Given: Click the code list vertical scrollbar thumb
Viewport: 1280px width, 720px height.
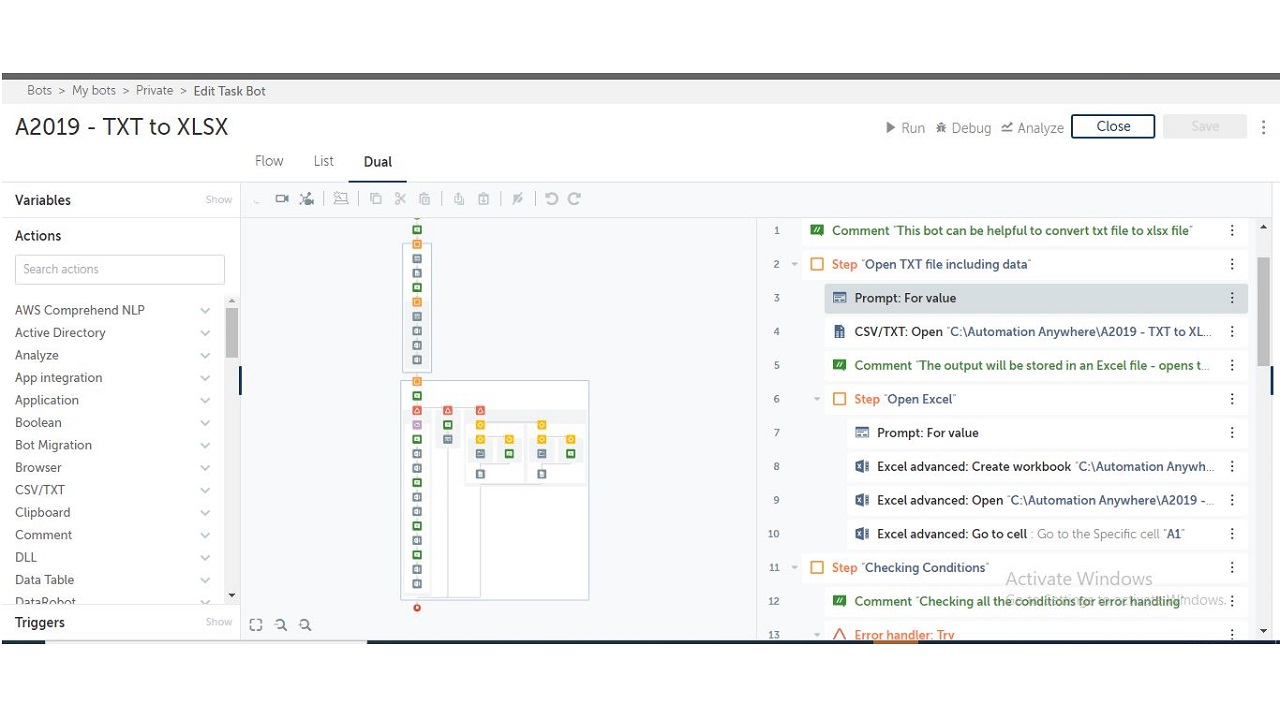Looking at the screenshot, I should point(1264,311).
